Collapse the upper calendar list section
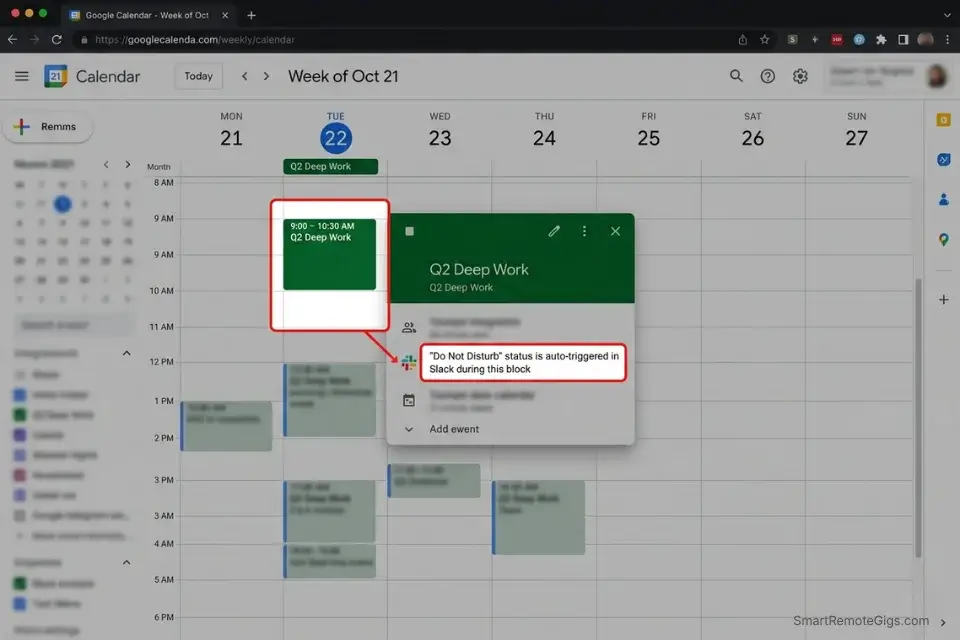 (126, 353)
